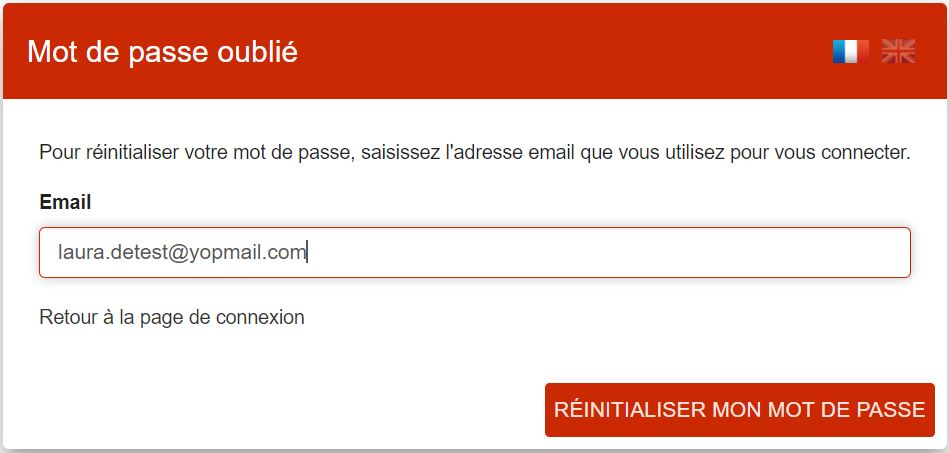Viewport: 949px width, 453px height.
Task: Switch language using the French flag
Action: (x=850, y=52)
